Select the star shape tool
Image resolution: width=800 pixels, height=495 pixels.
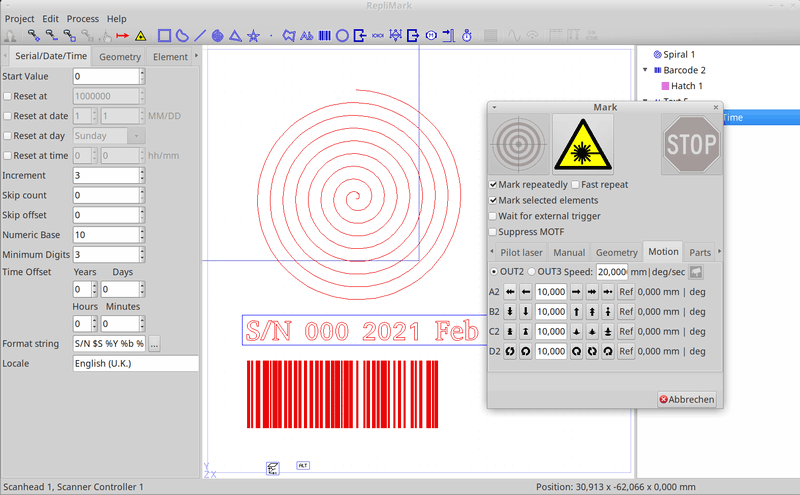pos(253,36)
